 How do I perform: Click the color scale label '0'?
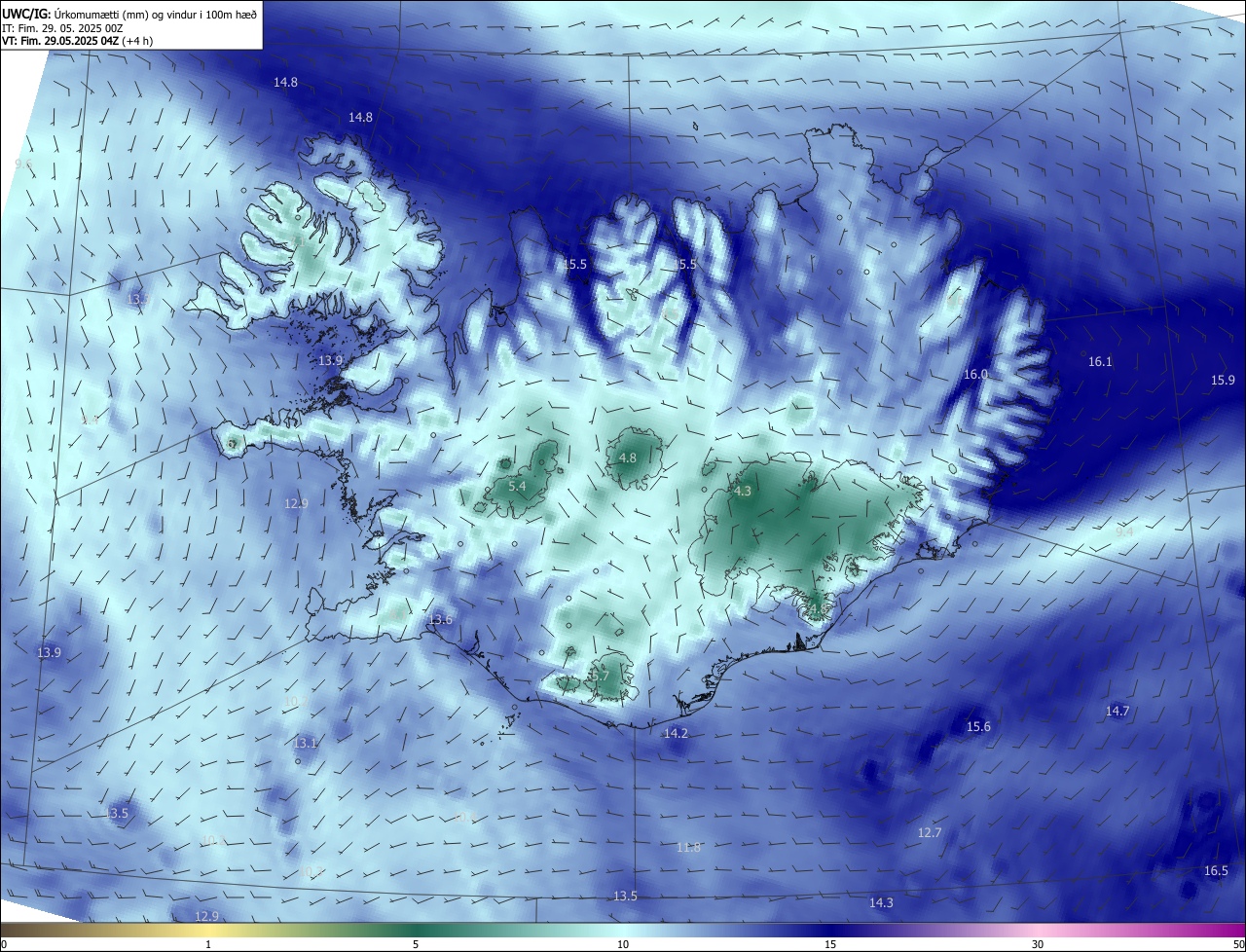click(x=4, y=945)
